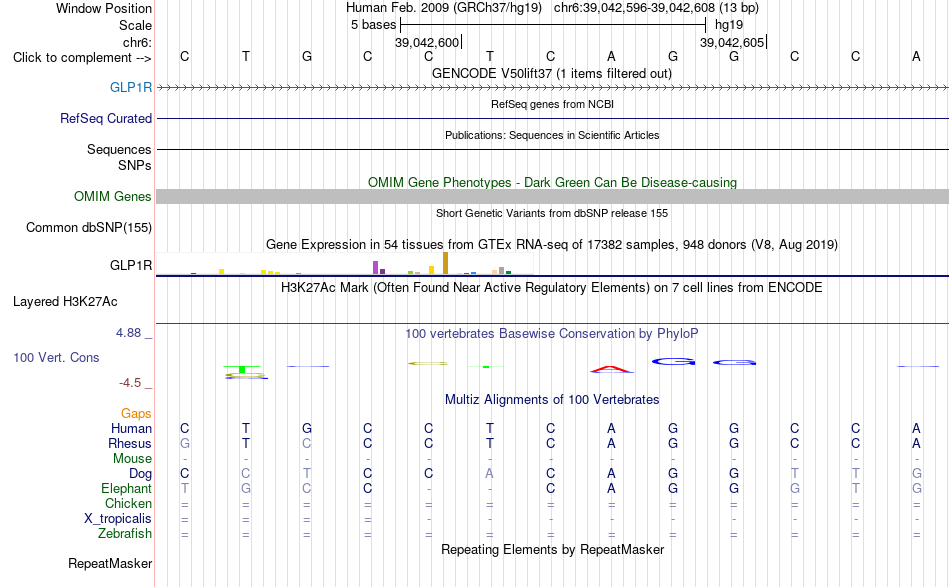Click the SNPs track label

pyautogui.click(x=135, y=165)
